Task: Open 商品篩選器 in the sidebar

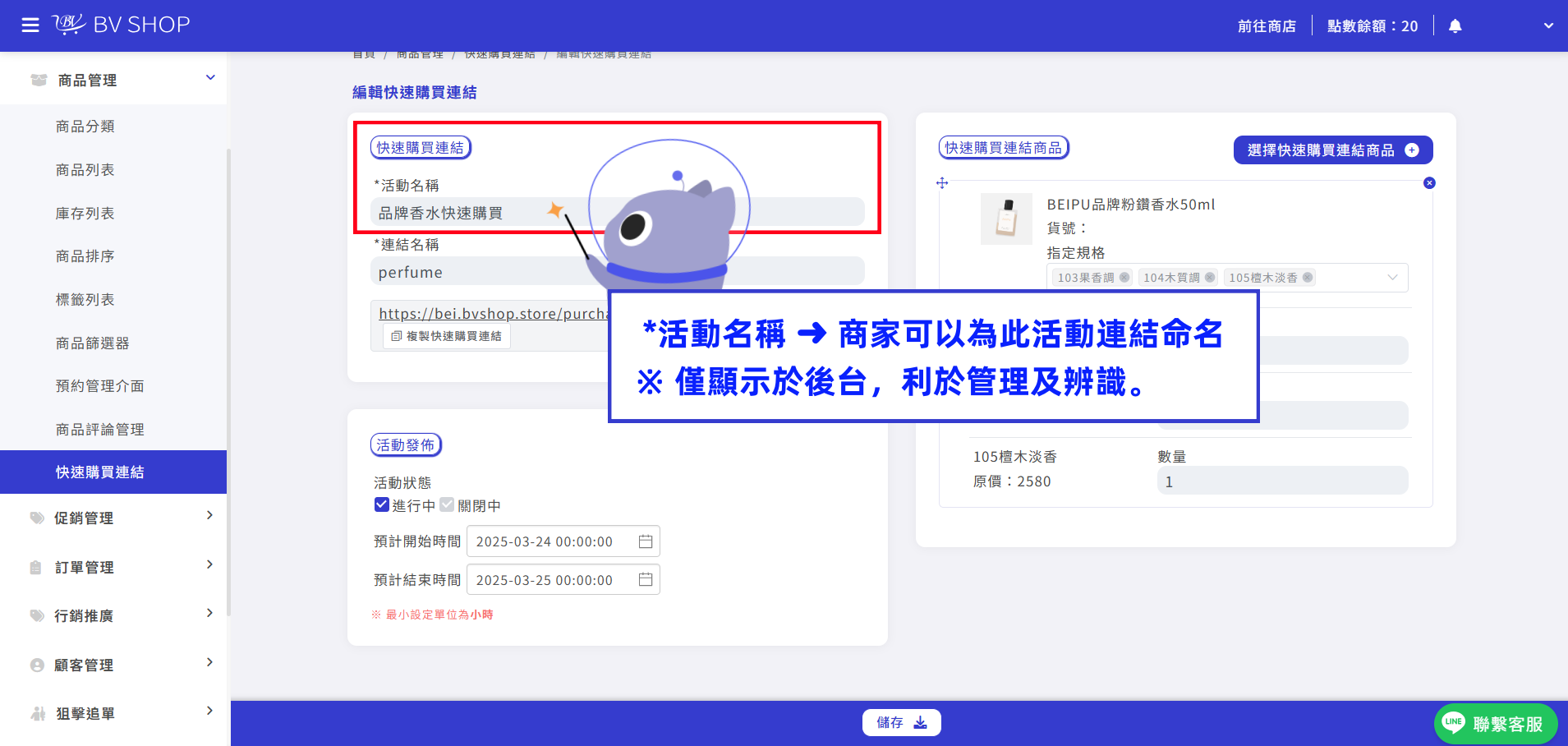Action: pos(93,343)
